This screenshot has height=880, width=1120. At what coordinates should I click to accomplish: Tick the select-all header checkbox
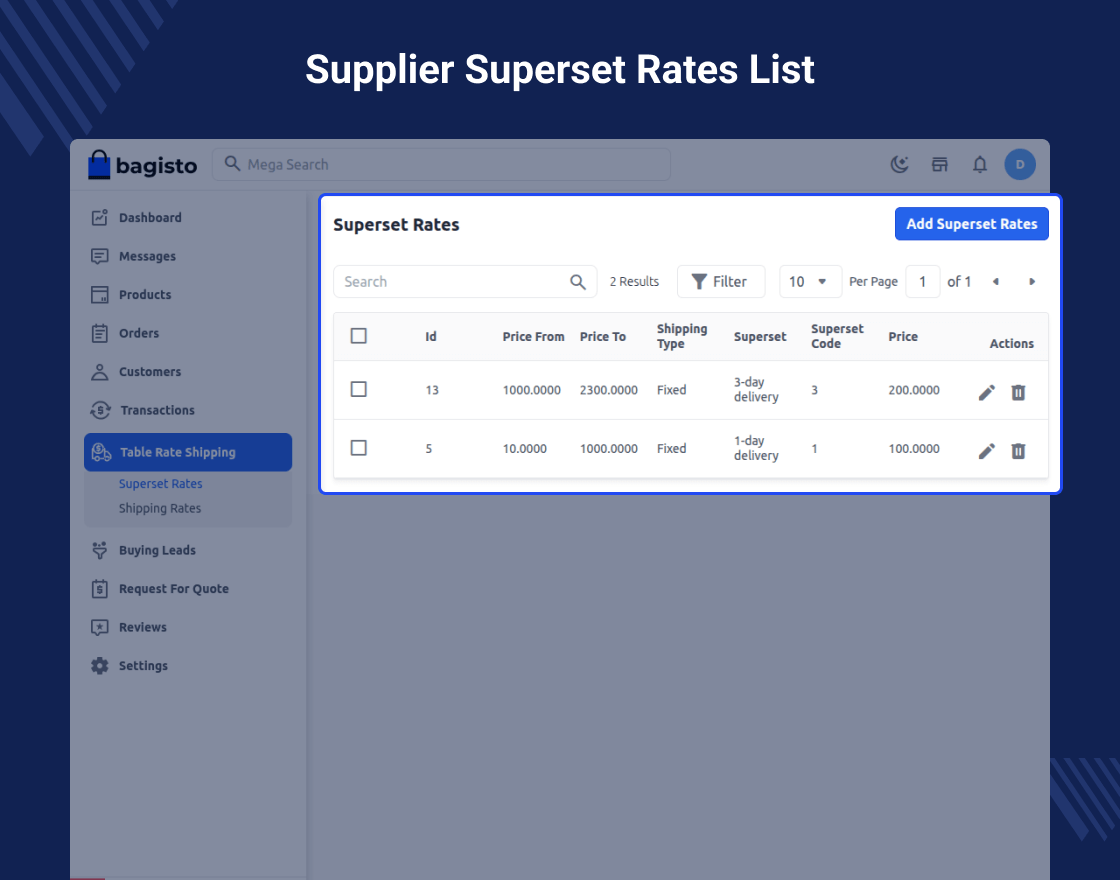tap(359, 336)
